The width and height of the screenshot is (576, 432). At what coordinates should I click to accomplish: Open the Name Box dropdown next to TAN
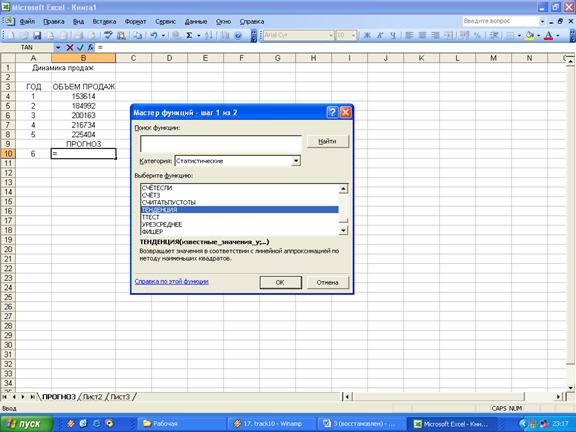58,47
